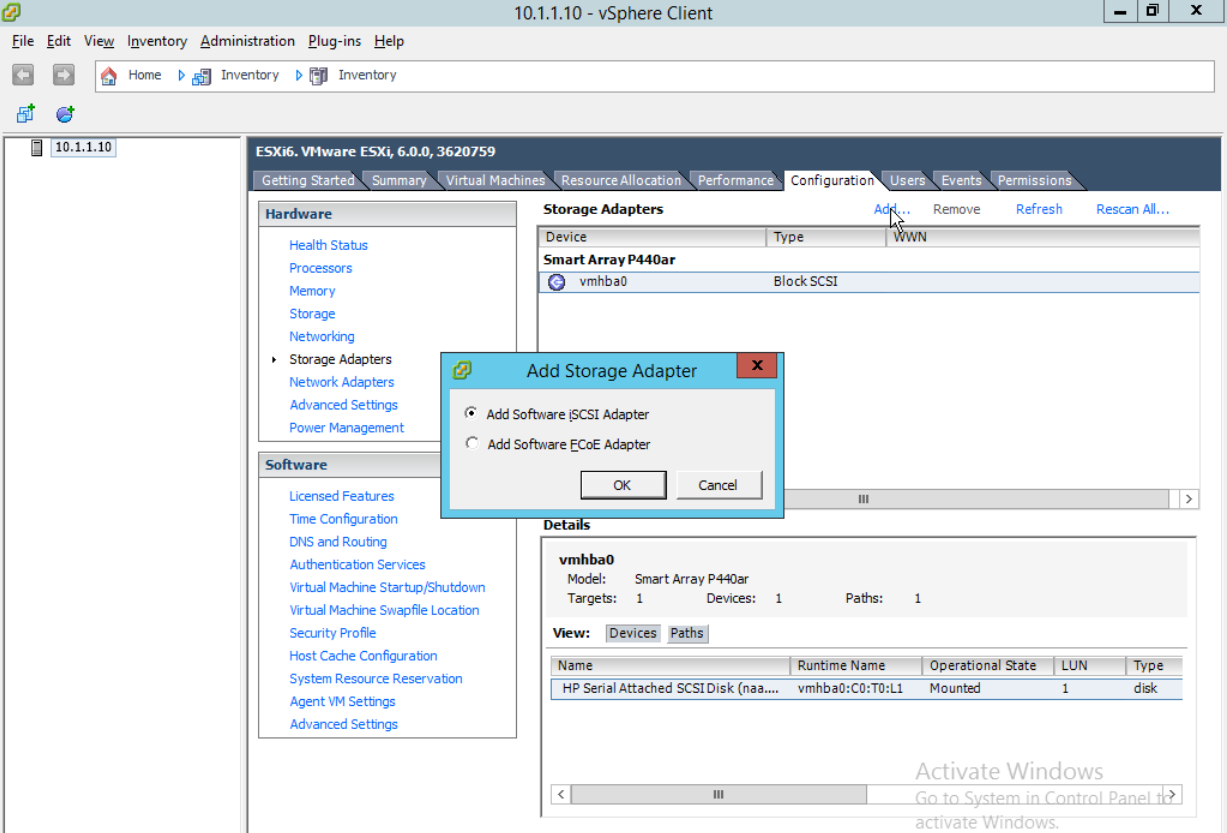The height and width of the screenshot is (833, 1227).
Task: Click the green adapter icon on dialog title bar
Action: click(x=462, y=370)
